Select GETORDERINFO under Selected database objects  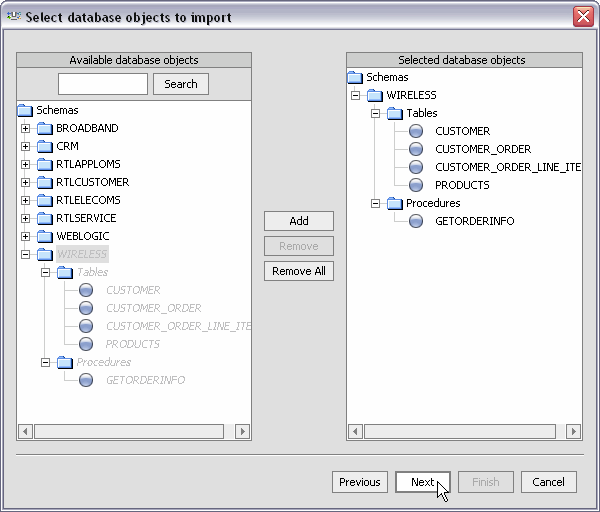(x=474, y=221)
